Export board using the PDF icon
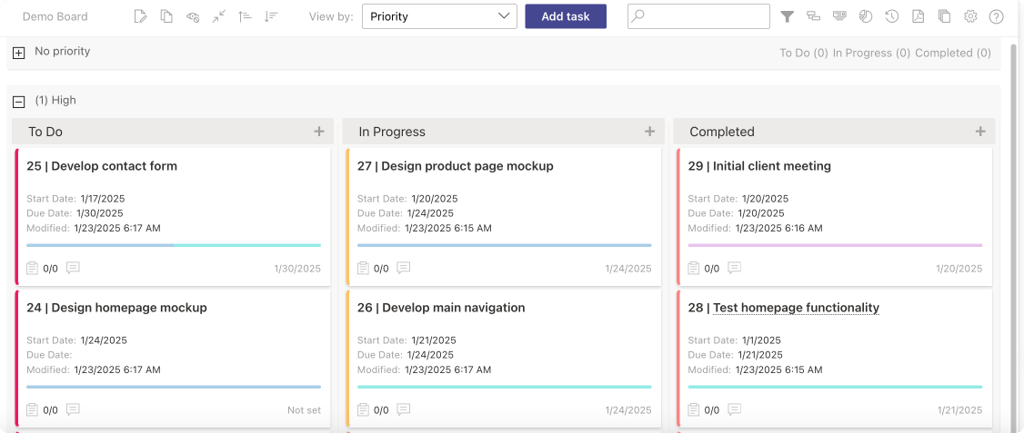Viewport: 1024px width, 433px height. pos(918,17)
